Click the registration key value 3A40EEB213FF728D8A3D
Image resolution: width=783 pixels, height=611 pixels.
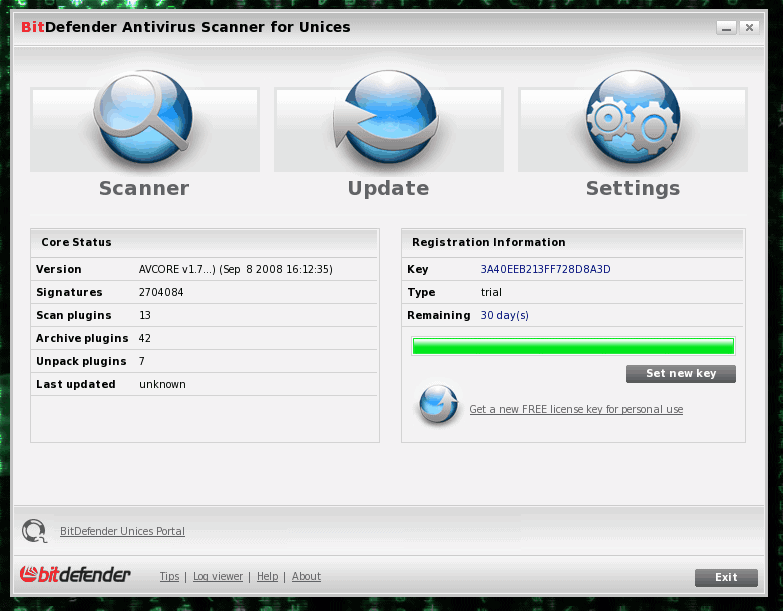pyautogui.click(x=545, y=269)
